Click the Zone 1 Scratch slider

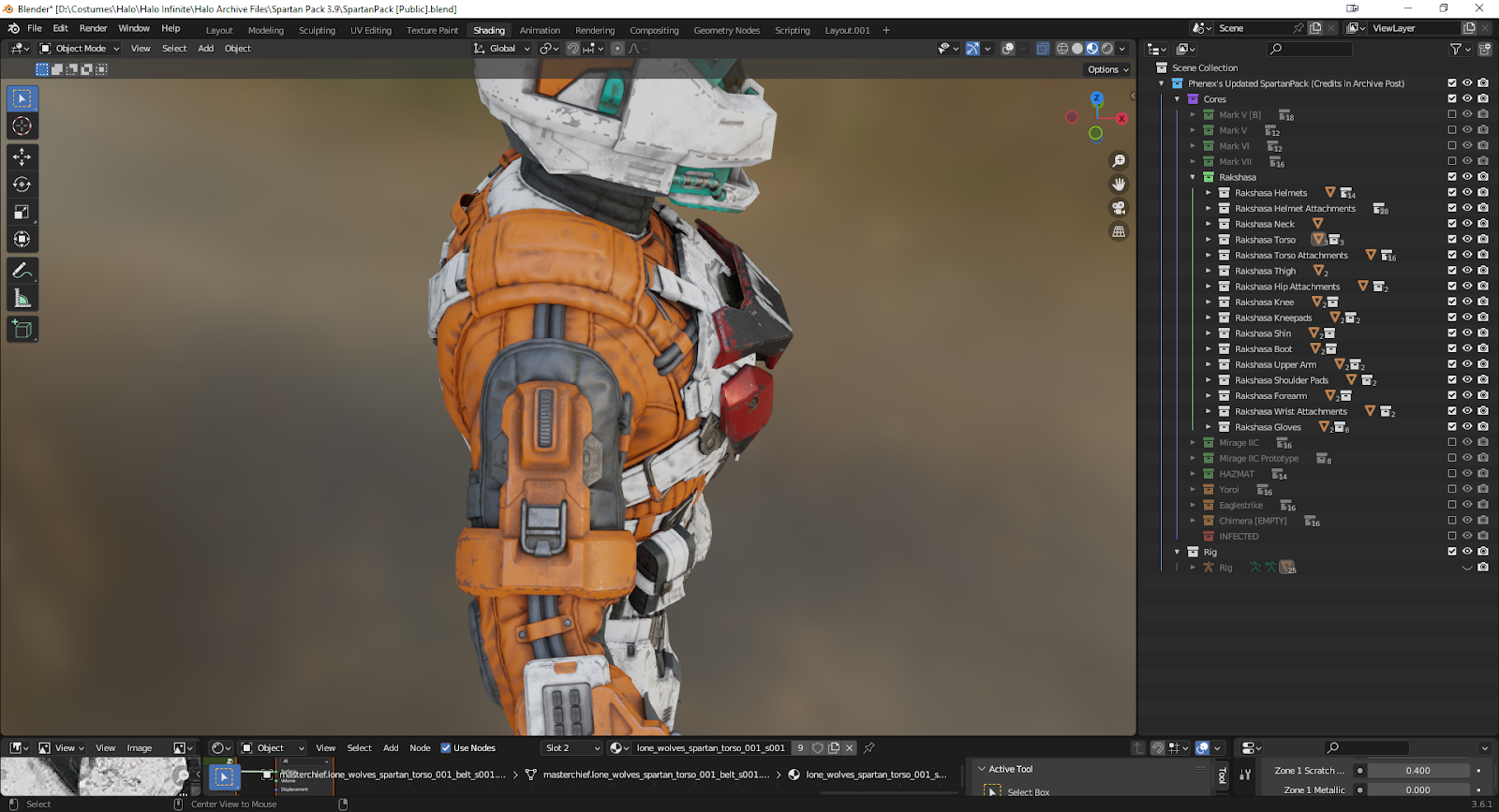pos(1417,771)
